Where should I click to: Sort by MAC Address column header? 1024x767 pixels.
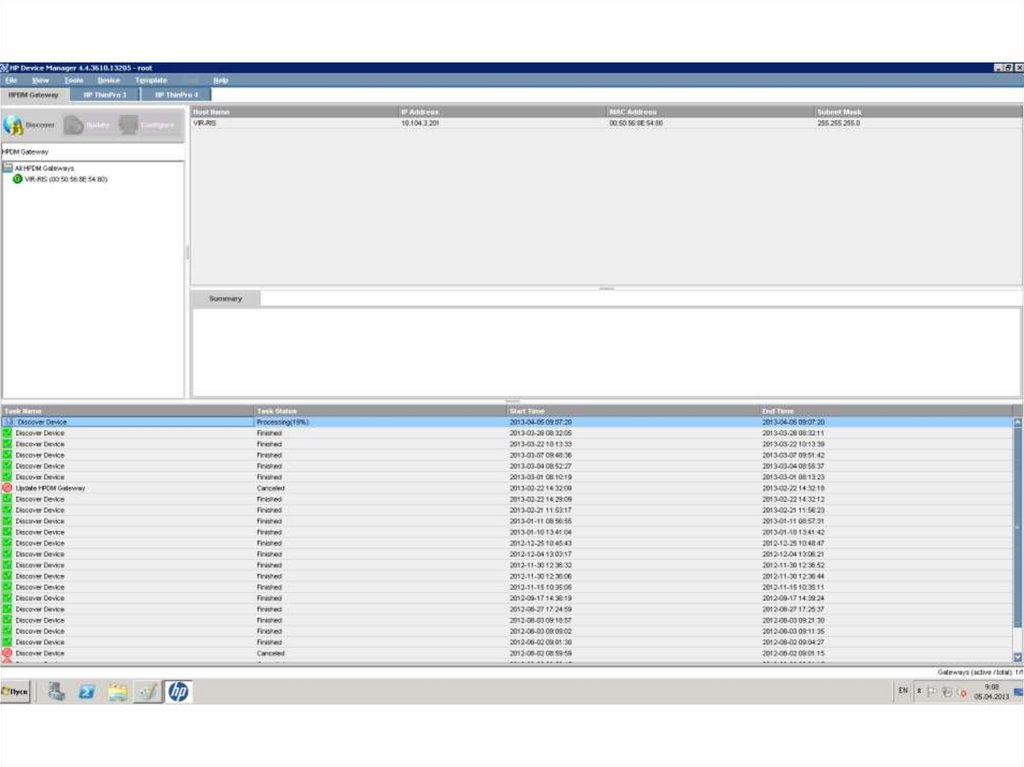pos(711,112)
